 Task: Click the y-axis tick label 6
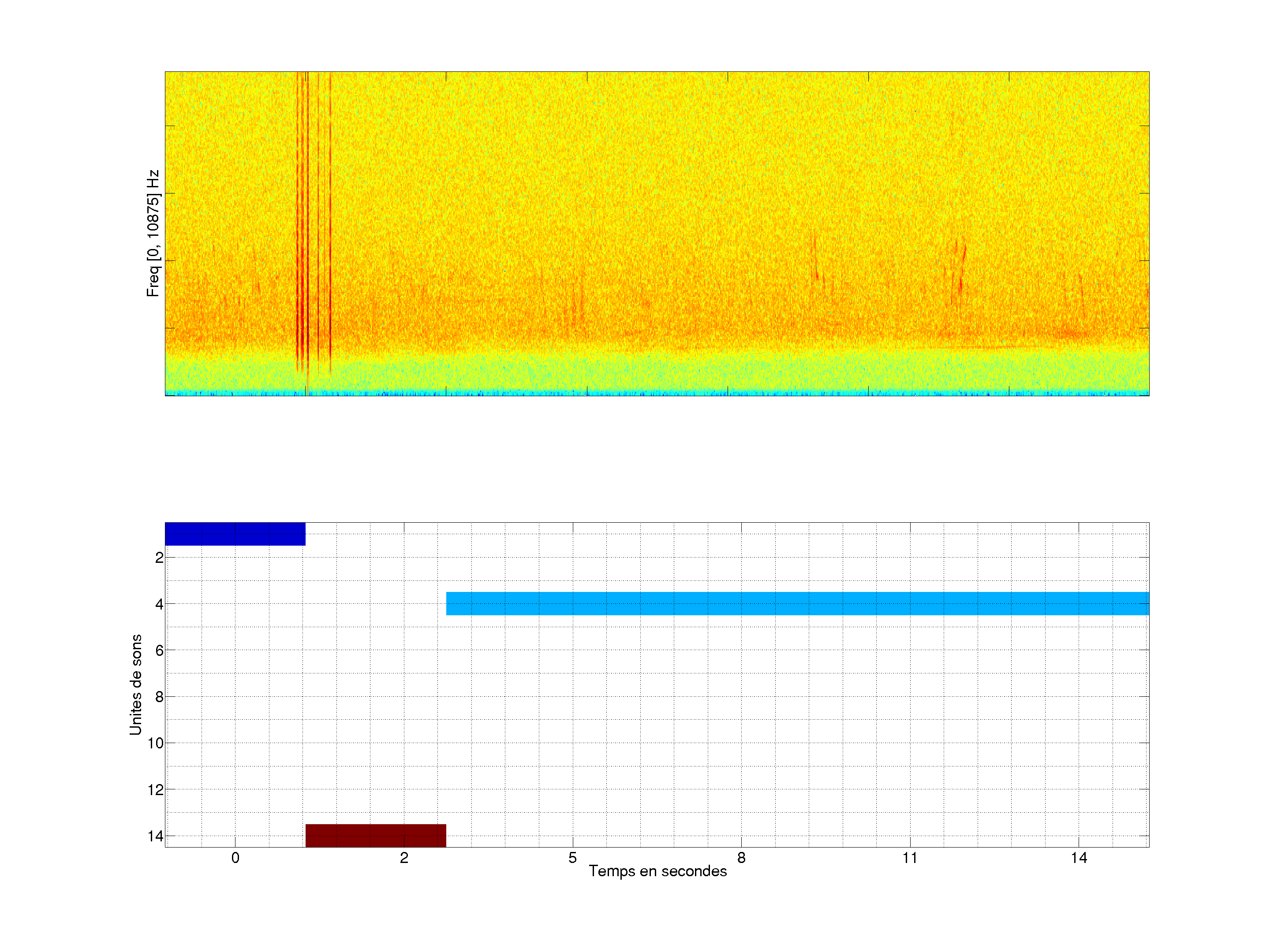(x=159, y=650)
